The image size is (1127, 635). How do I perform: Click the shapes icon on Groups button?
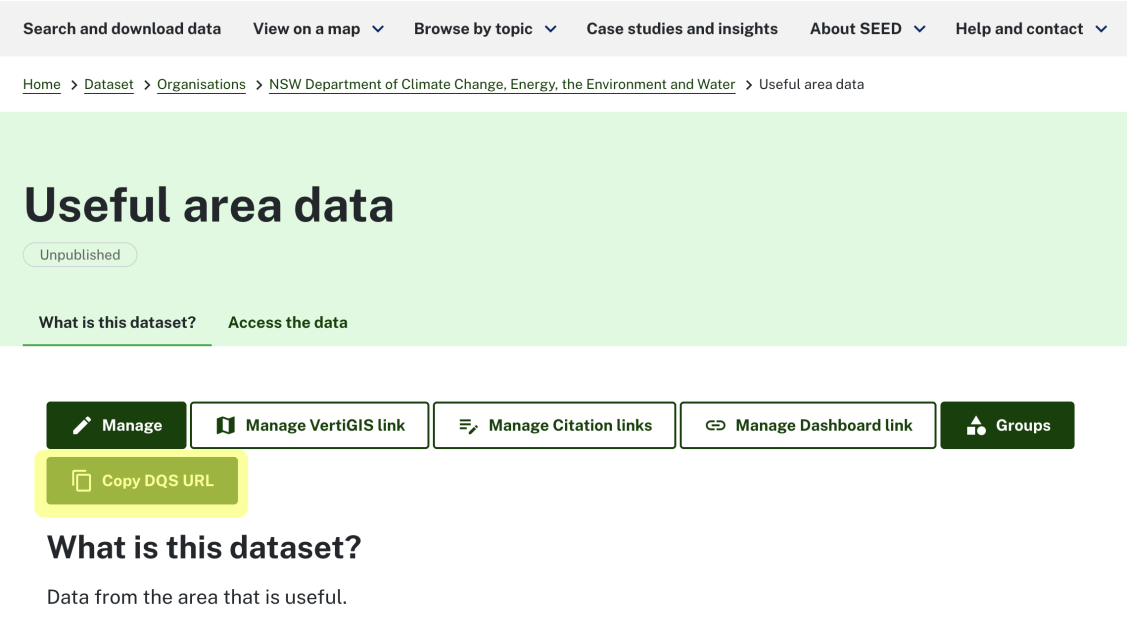click(x=976, y=426)
